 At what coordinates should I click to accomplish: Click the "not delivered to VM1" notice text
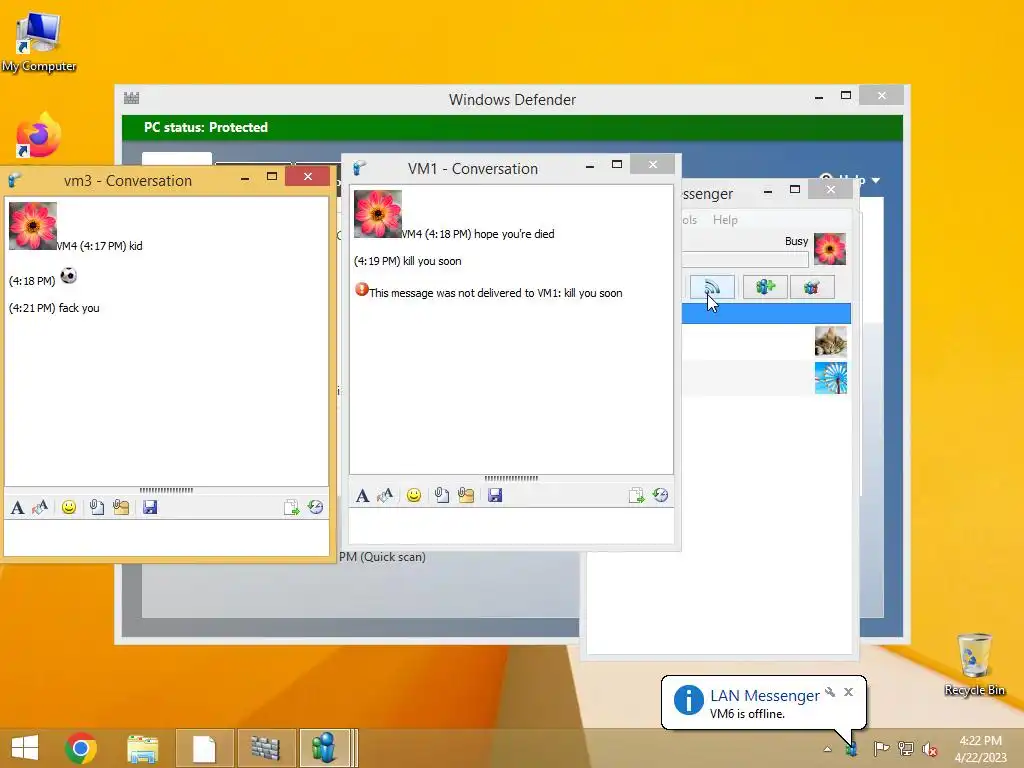click(x=496, y=293)
